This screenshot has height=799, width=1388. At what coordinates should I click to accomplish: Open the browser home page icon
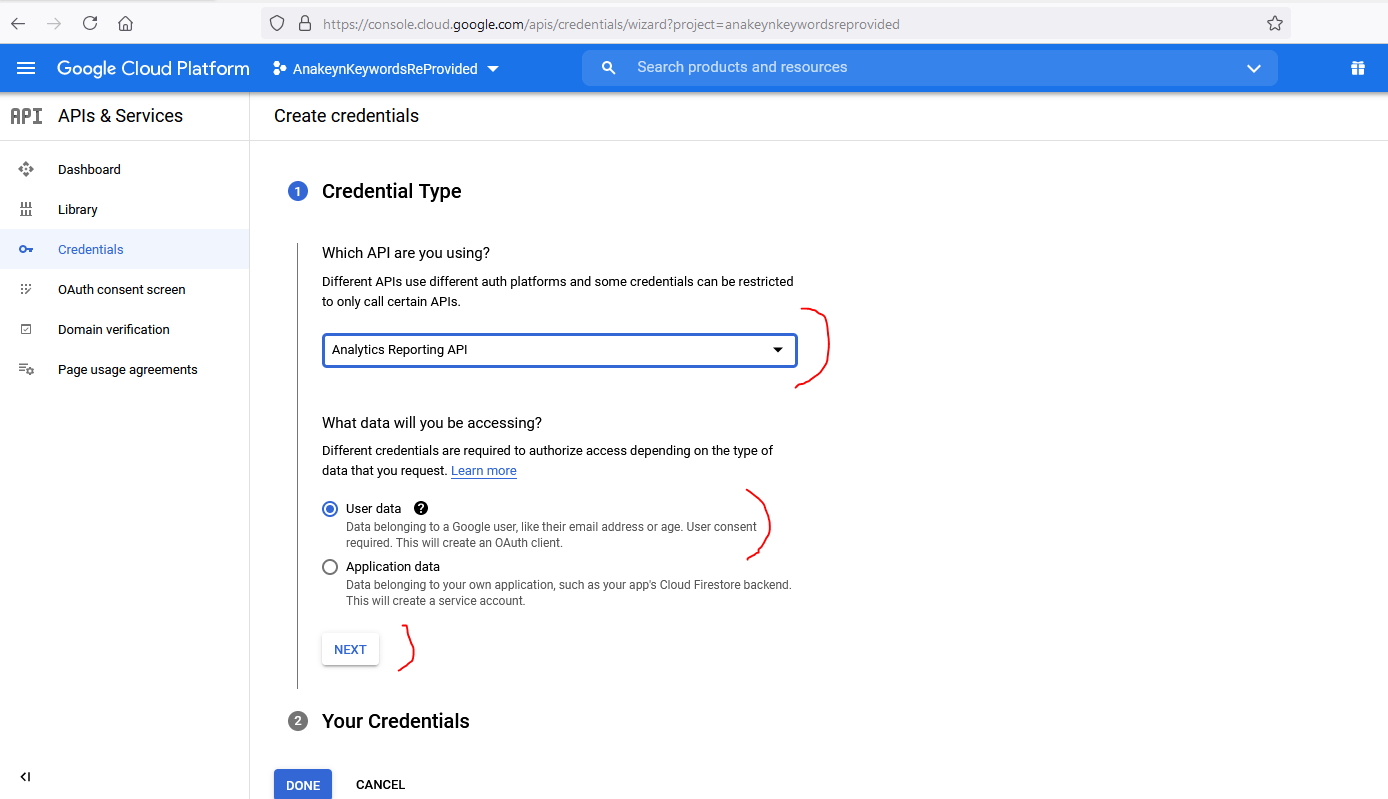125,23
